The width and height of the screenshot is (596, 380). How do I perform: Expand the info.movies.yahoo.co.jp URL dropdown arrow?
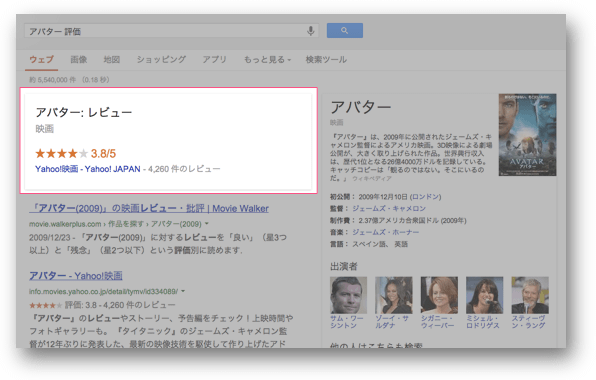coord(183,291)
